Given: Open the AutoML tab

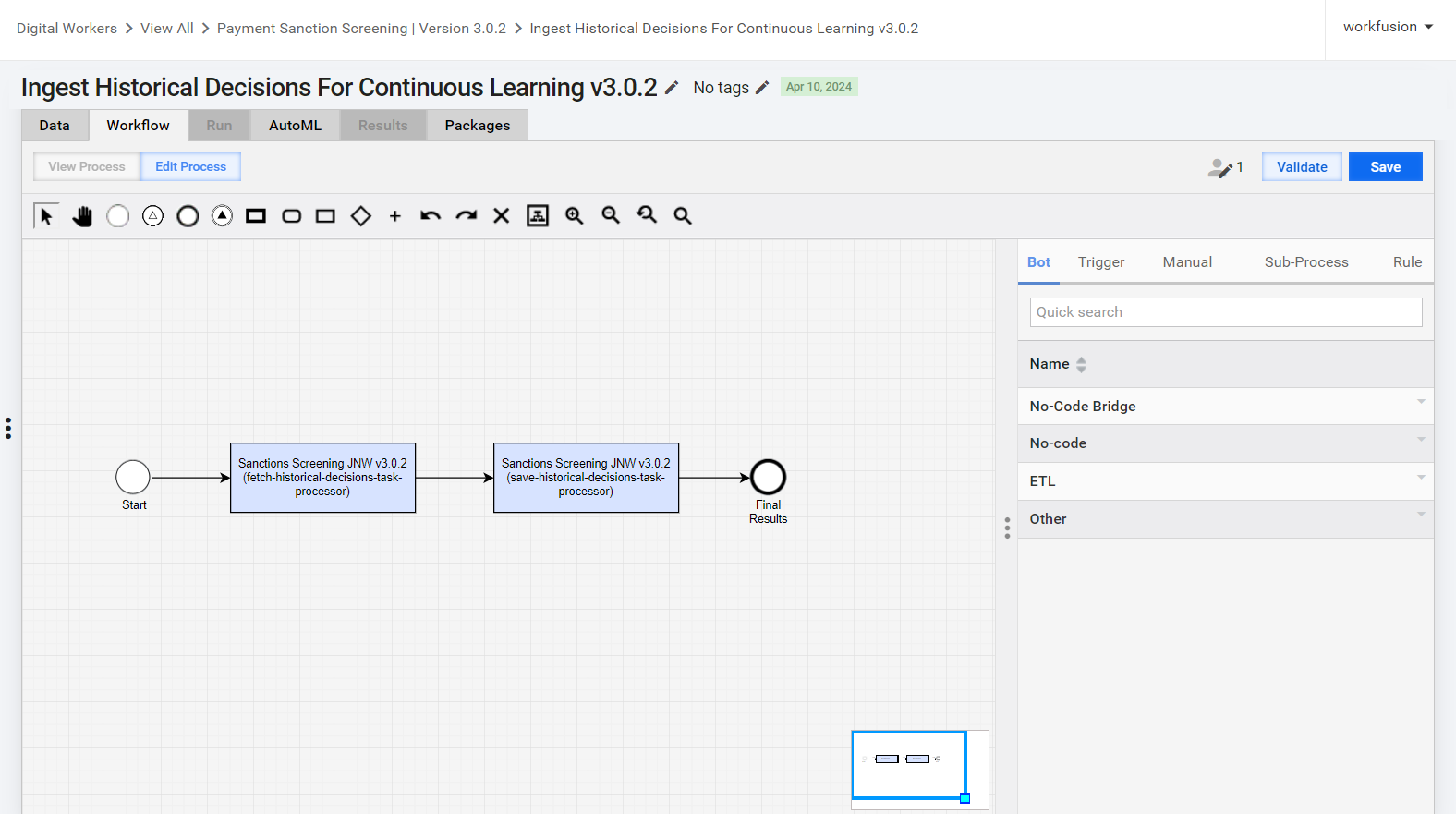Looking at the screenshot, I should click(296, 126).
